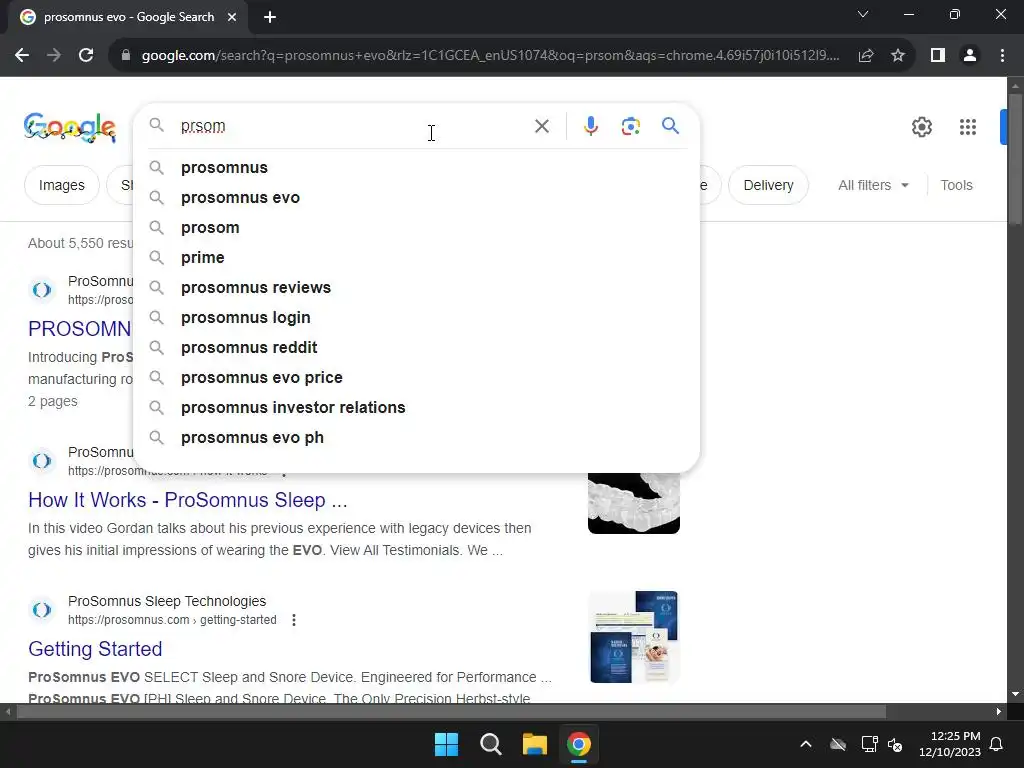
Task: Pick 'prosomnus login' suggestion
Action: coord(417,318)
